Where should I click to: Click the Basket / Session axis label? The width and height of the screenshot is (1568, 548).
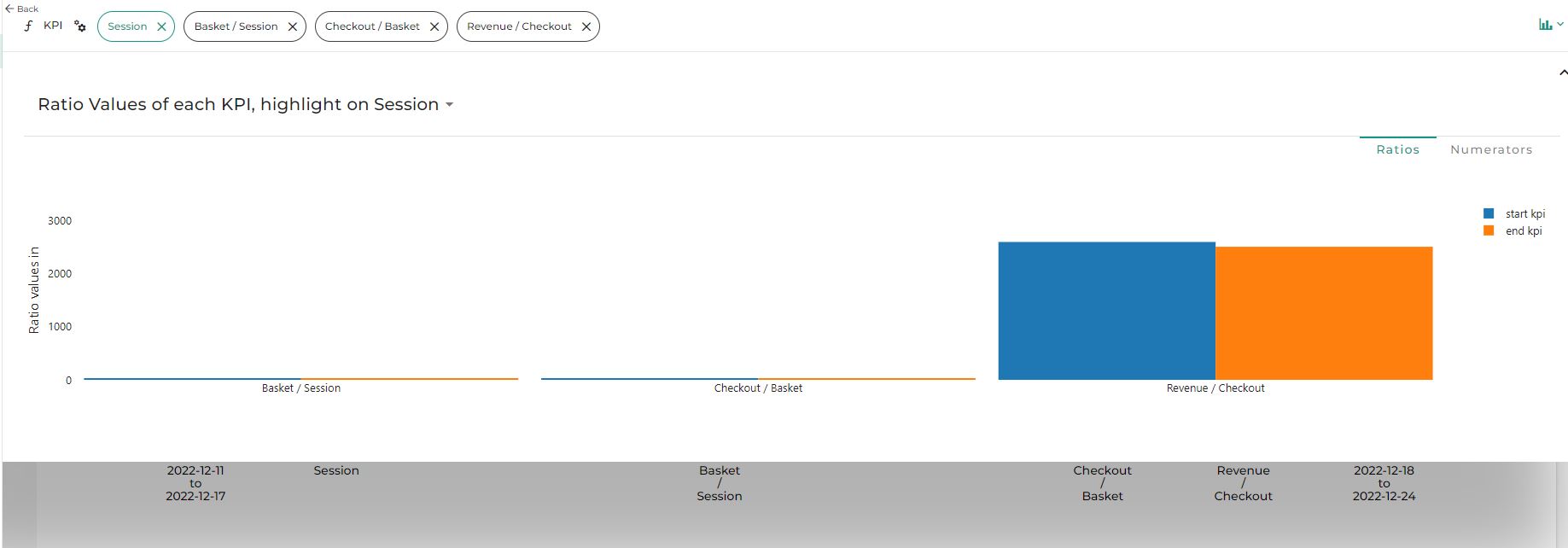pos(300,388)
